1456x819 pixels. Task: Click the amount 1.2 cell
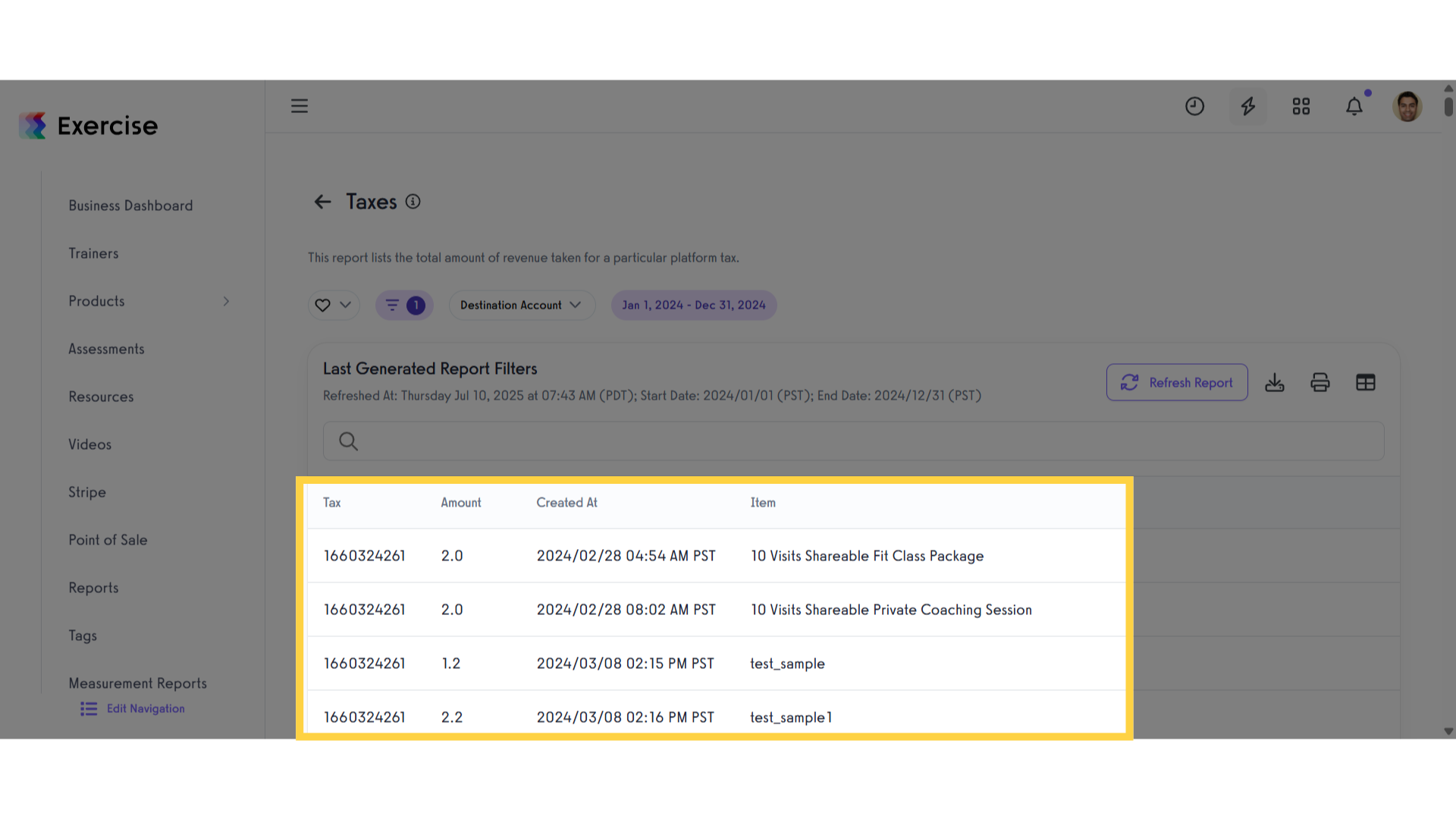[451, 664]
